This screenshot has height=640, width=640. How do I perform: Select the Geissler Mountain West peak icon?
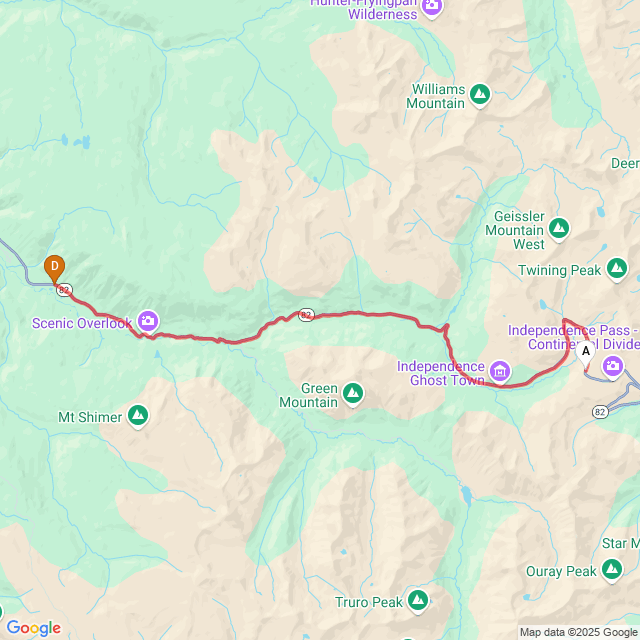pos(559,229)
